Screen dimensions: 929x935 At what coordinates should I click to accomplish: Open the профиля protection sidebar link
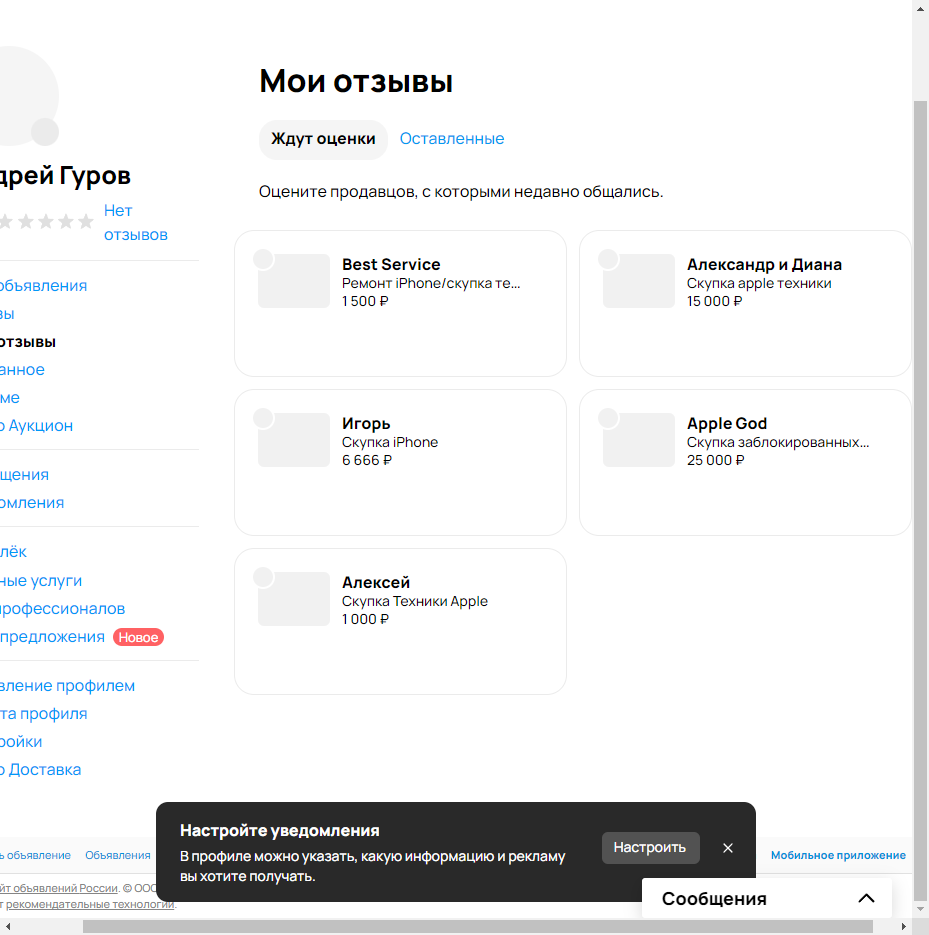pyautogui.click(x=44, y=714)
